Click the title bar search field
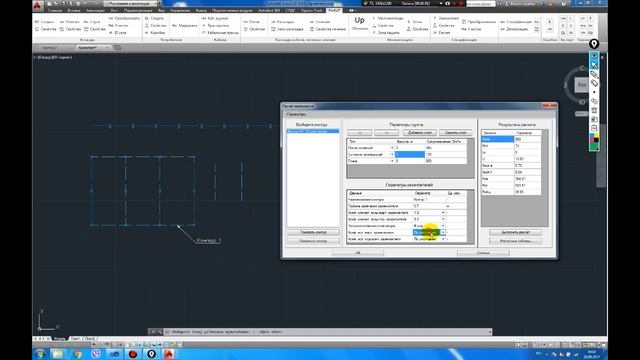 pyautogui.click(x=481, y=4)
